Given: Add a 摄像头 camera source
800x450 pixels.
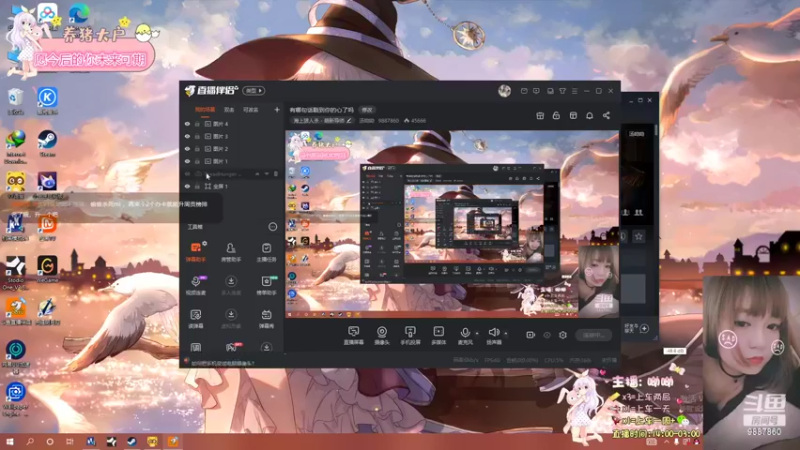Looking at the screenshot, I should pyautogui.click(x=382, y=335).
